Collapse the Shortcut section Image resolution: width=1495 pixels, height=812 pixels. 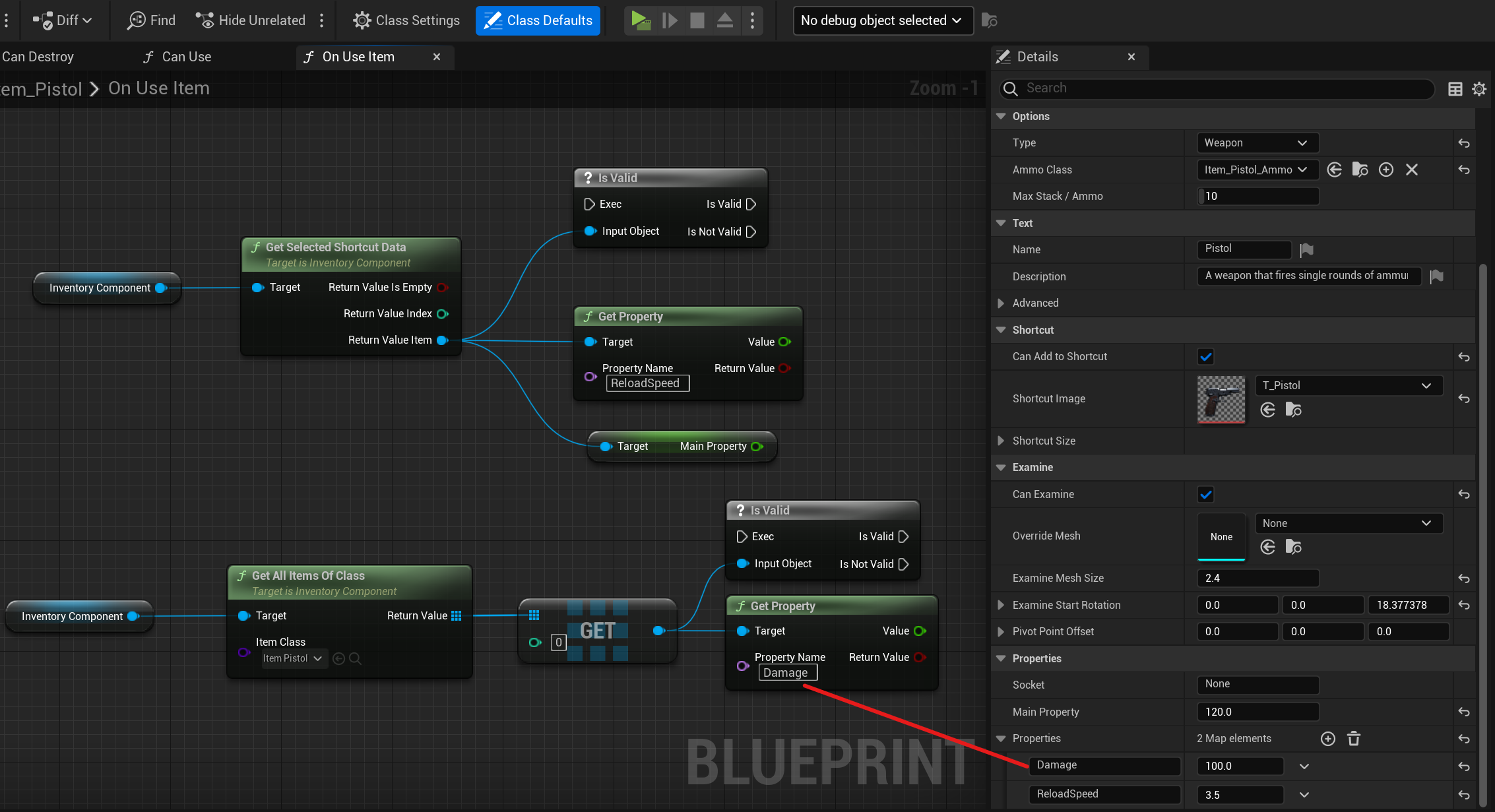(1001, 330)
